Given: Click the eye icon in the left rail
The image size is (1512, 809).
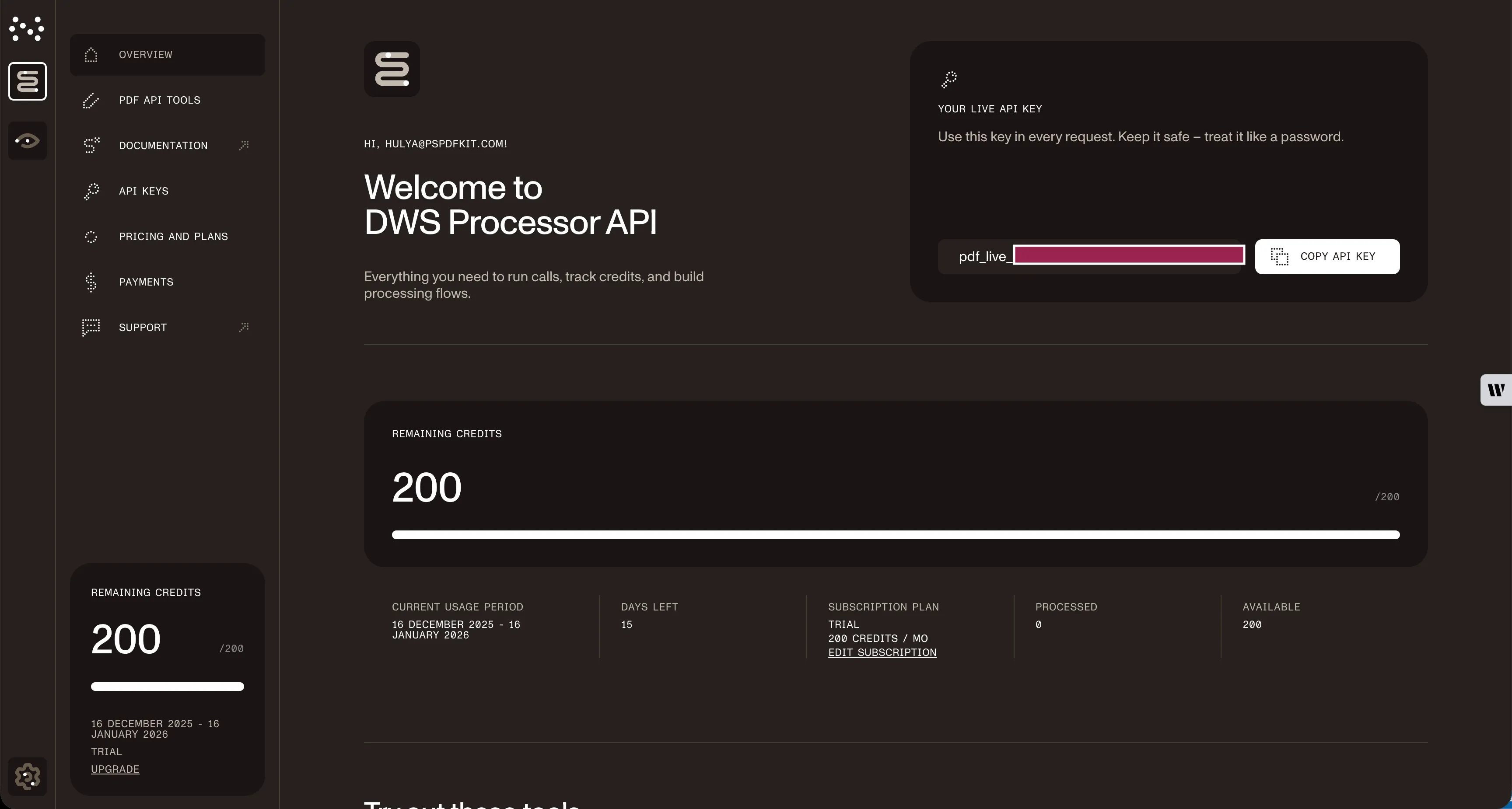Looking at the screenshot, I should coord(27,140).
